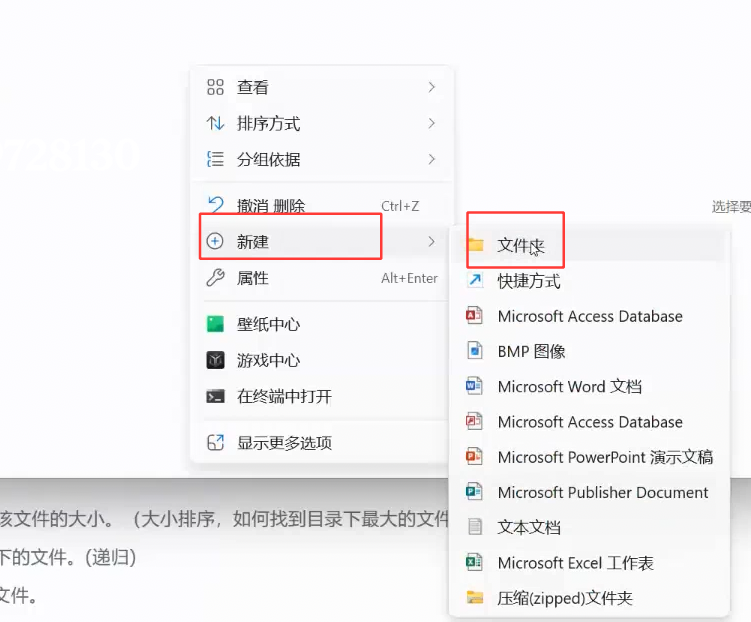Open 属性 properties entry
Screen dimensions: 751x622
[x=321, y=278]
